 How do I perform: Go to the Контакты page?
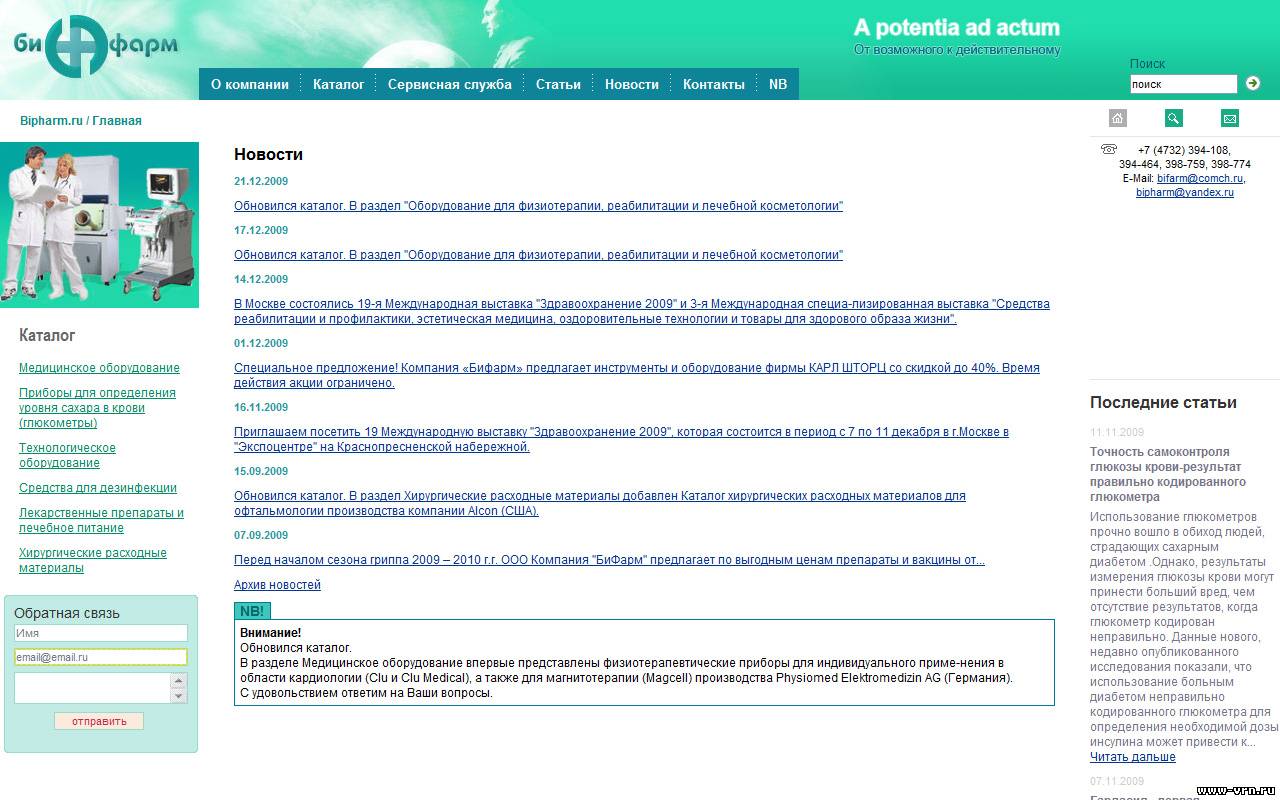coord(713,85)
